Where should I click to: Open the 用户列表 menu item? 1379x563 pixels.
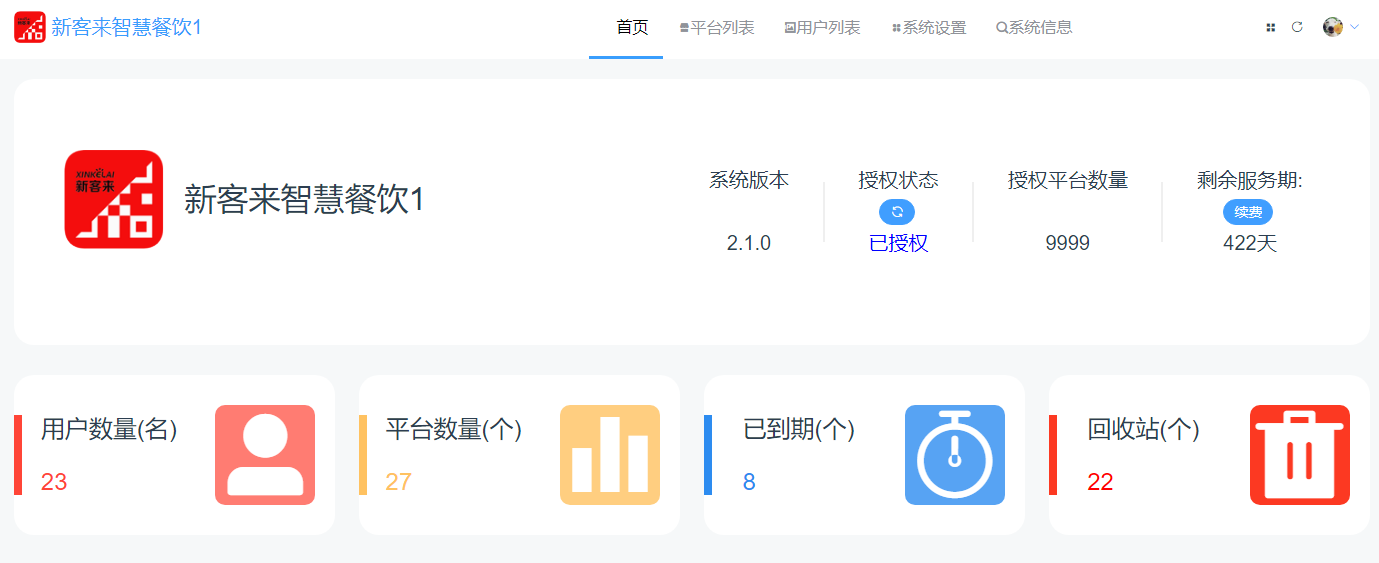823,28
